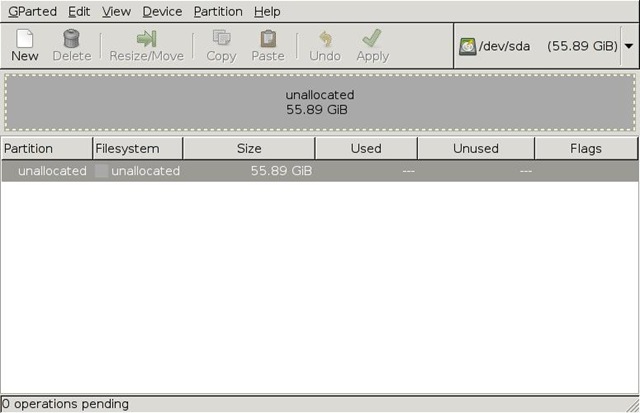Viewport: 640px width, 413px height.
Task: Click the gray unallocated filesystem color swatch
Action: click(x=101, y=171)
